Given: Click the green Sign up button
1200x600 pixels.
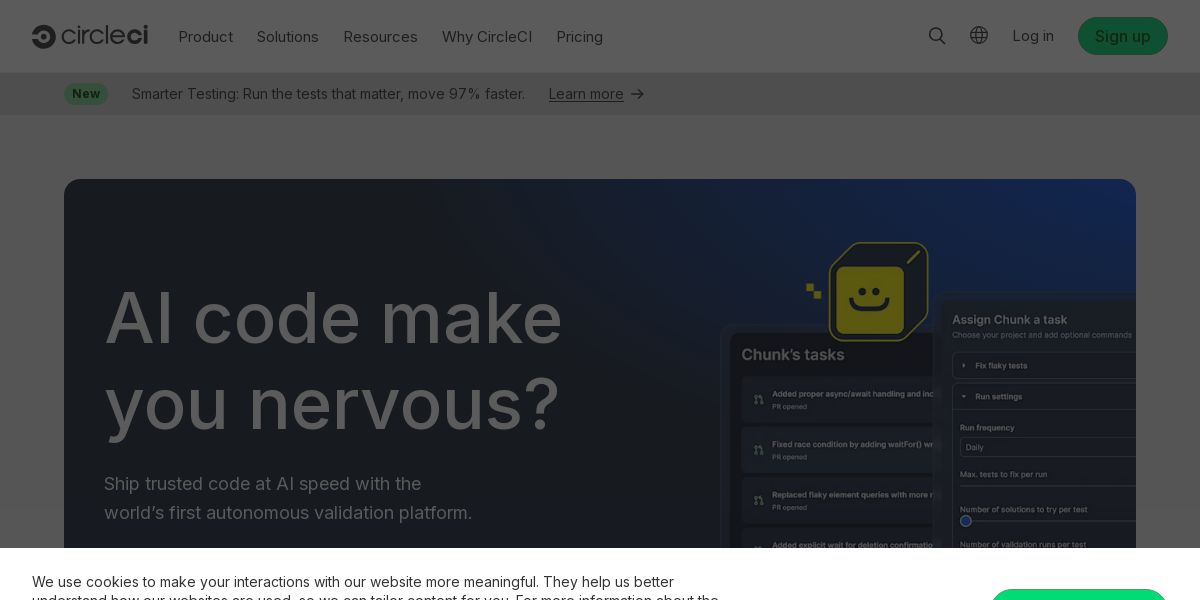Looking at the screenshot, I should click(1122, 36).
